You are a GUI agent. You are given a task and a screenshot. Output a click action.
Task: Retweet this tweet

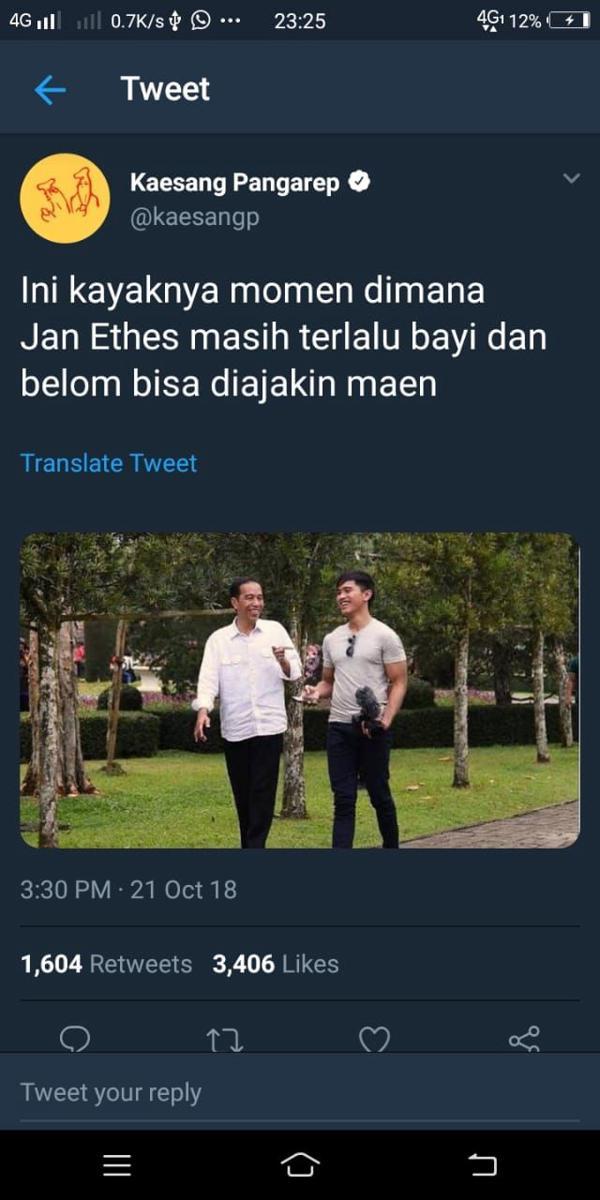225,1040
